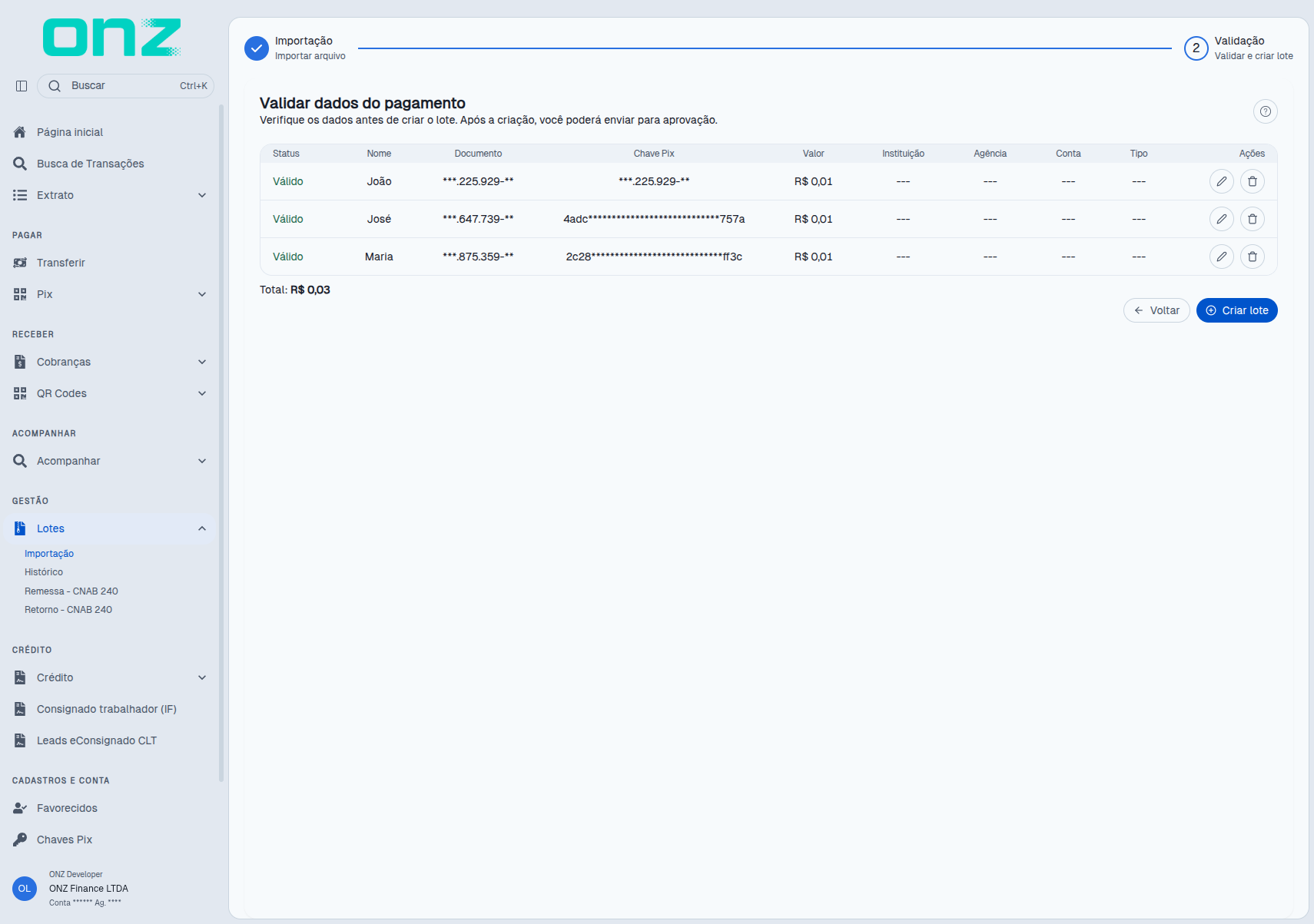Click the Favorecidos person icon

coord(20,808)
